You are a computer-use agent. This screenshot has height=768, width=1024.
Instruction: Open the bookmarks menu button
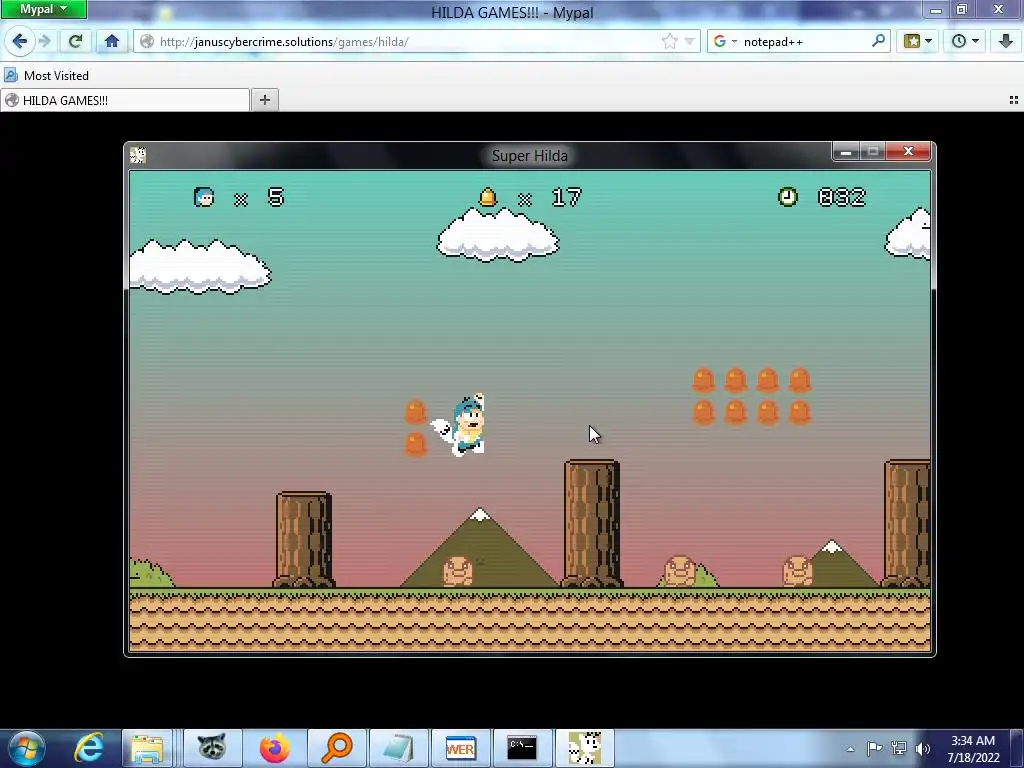click(x=918, y=42)
